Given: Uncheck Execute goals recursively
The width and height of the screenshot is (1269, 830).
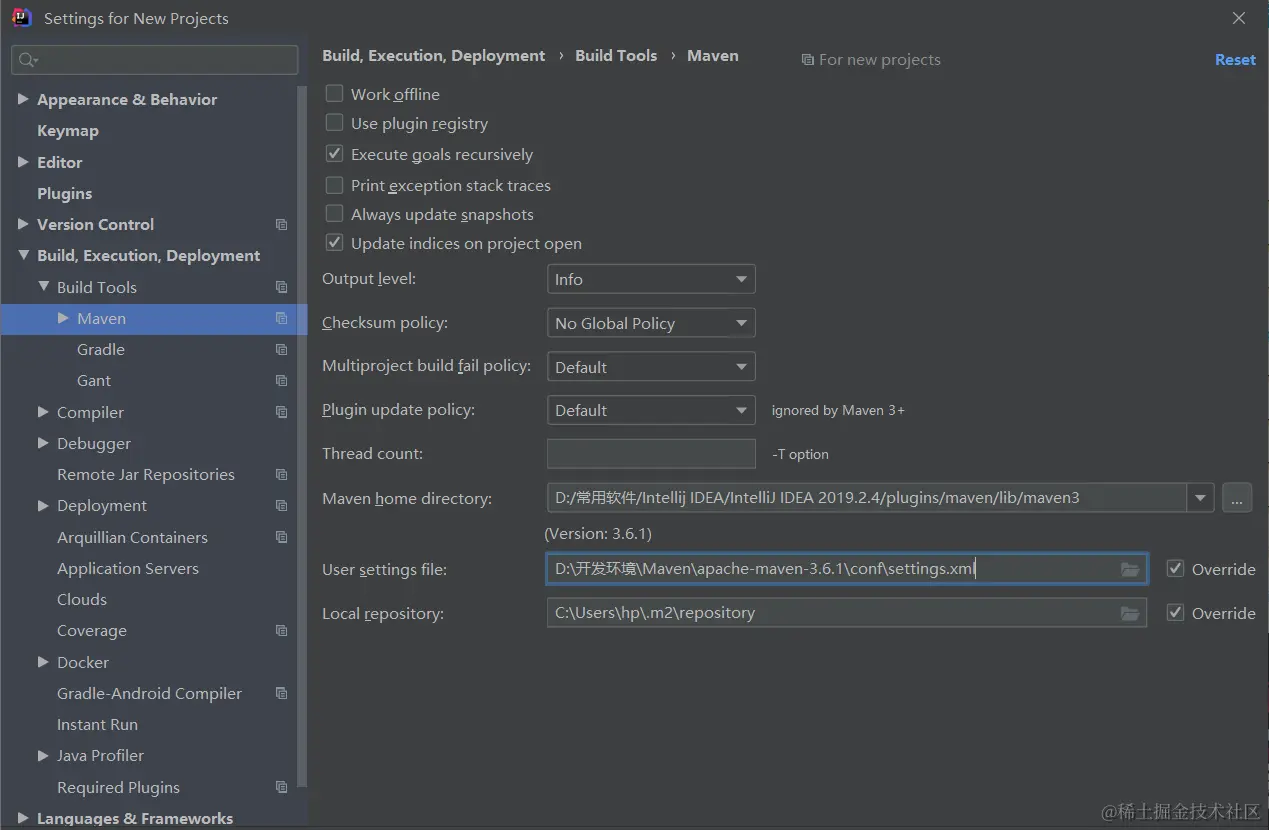Looking at the screenshot, I should pyautogui.click(x=335, y=154).
